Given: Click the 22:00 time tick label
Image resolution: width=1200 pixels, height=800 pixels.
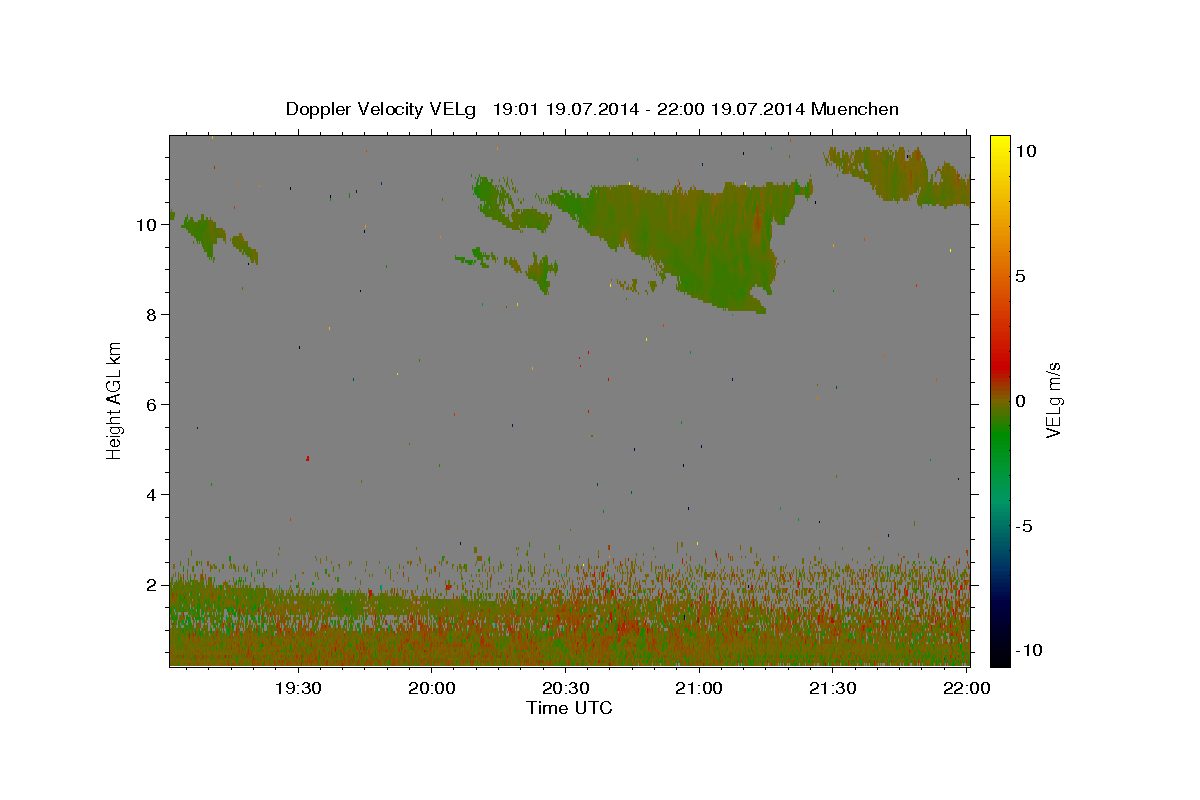Looking at the screenshot, I should coord(966,688).
